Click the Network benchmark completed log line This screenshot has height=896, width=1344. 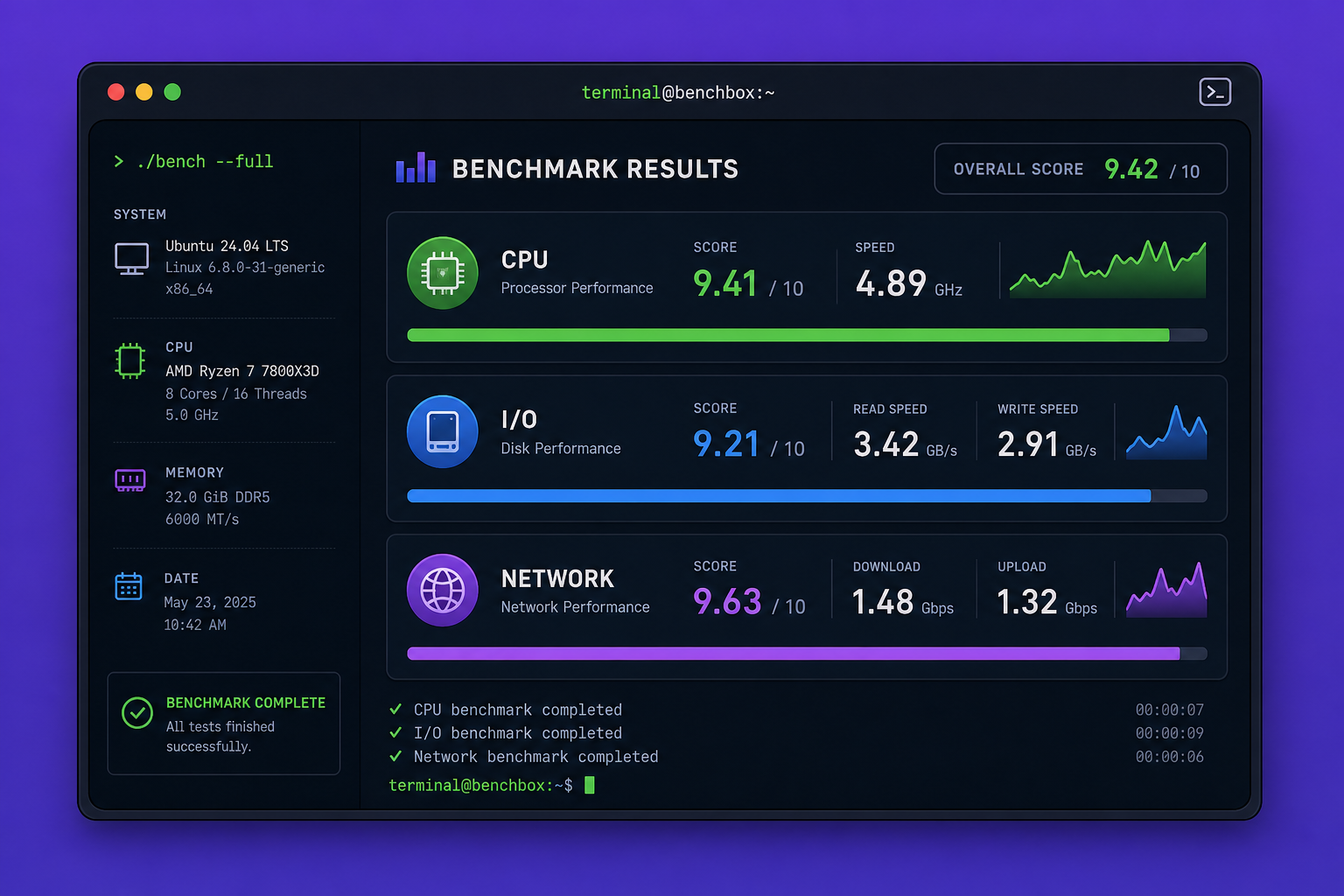point(536,757)
